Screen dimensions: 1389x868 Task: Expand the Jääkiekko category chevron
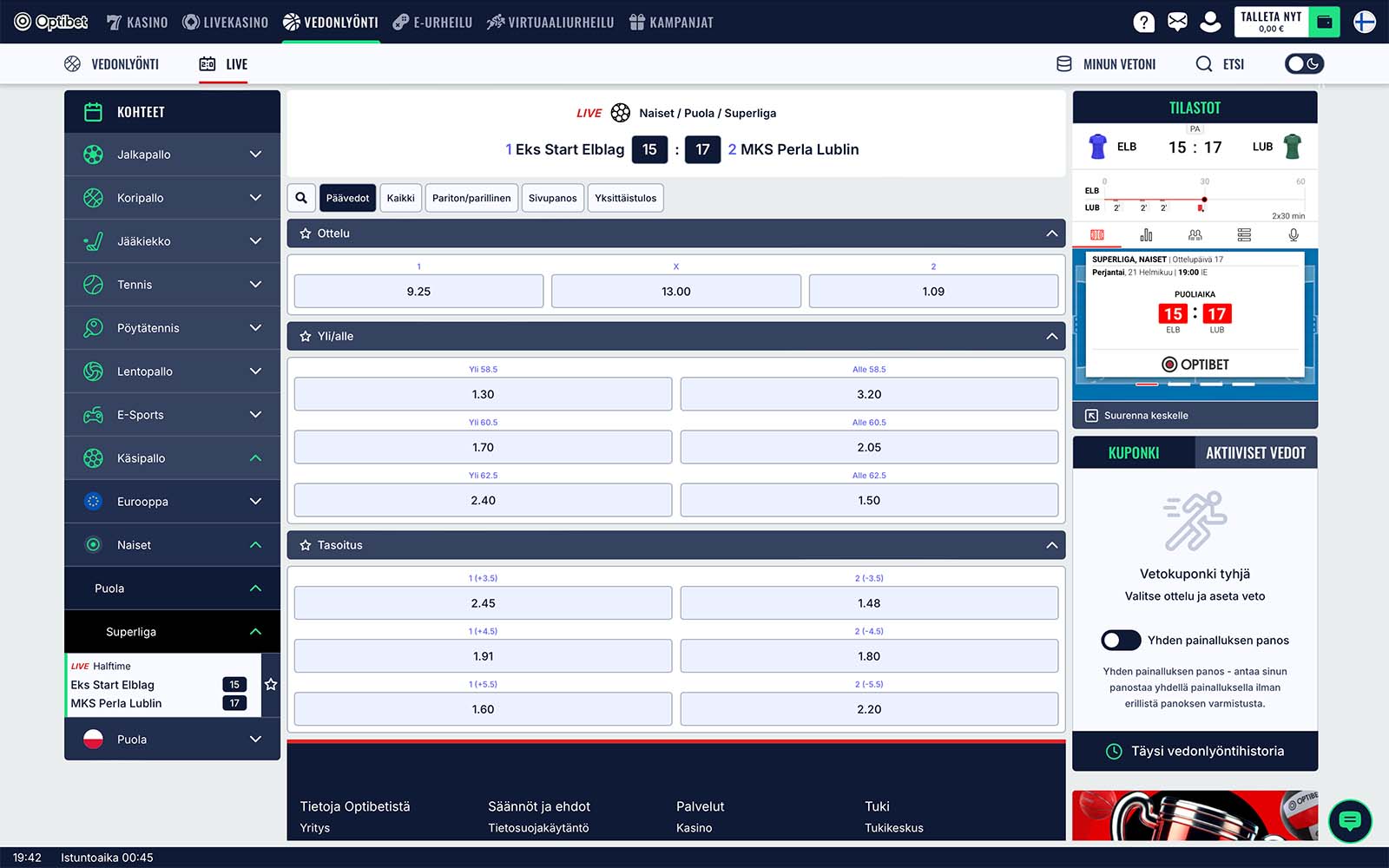click(x=255, y=241)
